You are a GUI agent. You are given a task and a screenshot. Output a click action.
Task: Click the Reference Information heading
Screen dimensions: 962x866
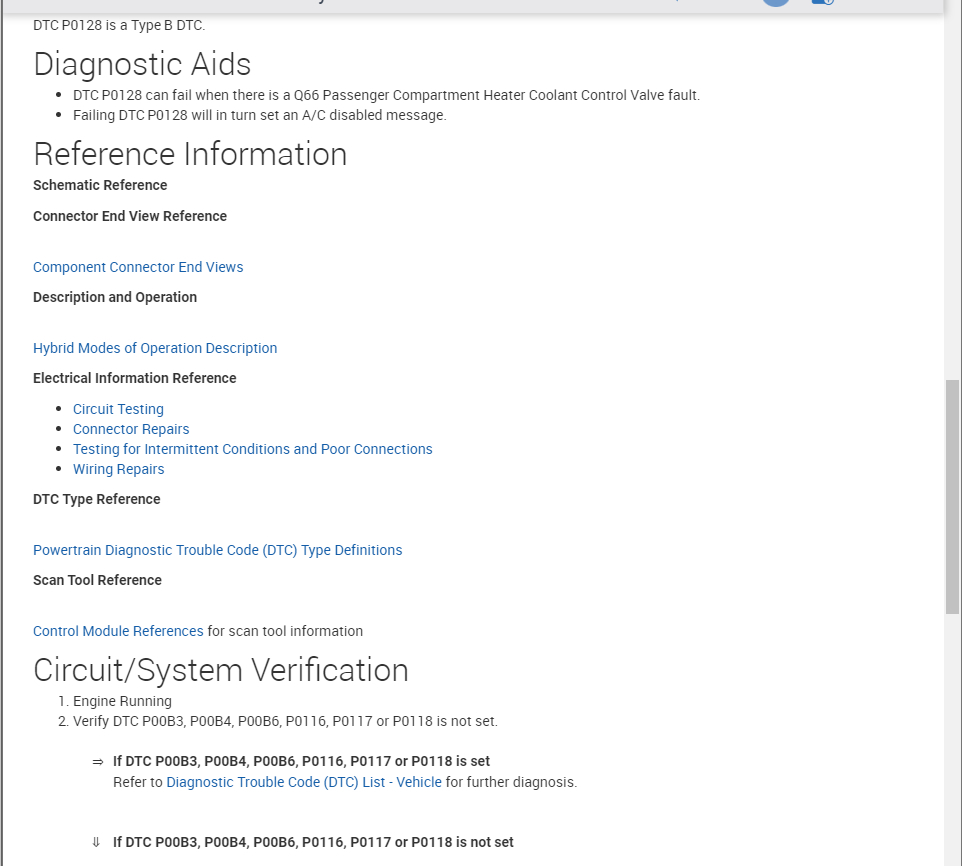click(x=190, y=154)
